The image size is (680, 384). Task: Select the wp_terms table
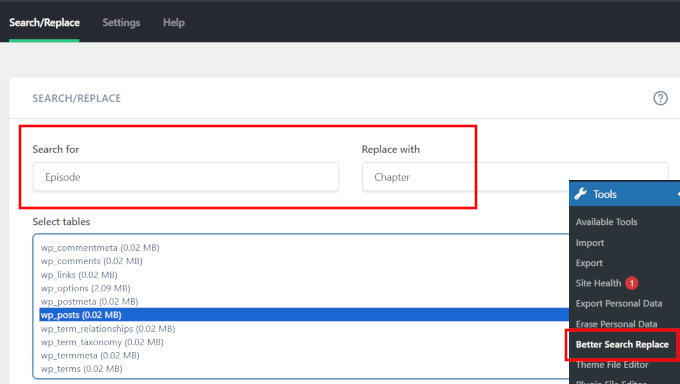click(x=82, y=369)
